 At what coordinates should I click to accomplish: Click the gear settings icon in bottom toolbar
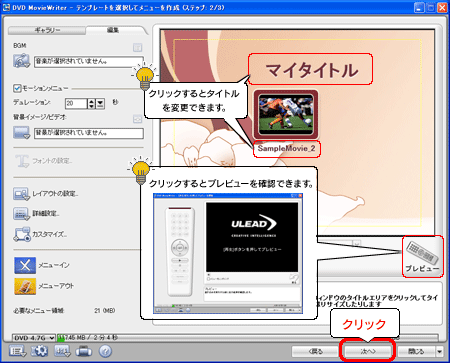[39, 351]
